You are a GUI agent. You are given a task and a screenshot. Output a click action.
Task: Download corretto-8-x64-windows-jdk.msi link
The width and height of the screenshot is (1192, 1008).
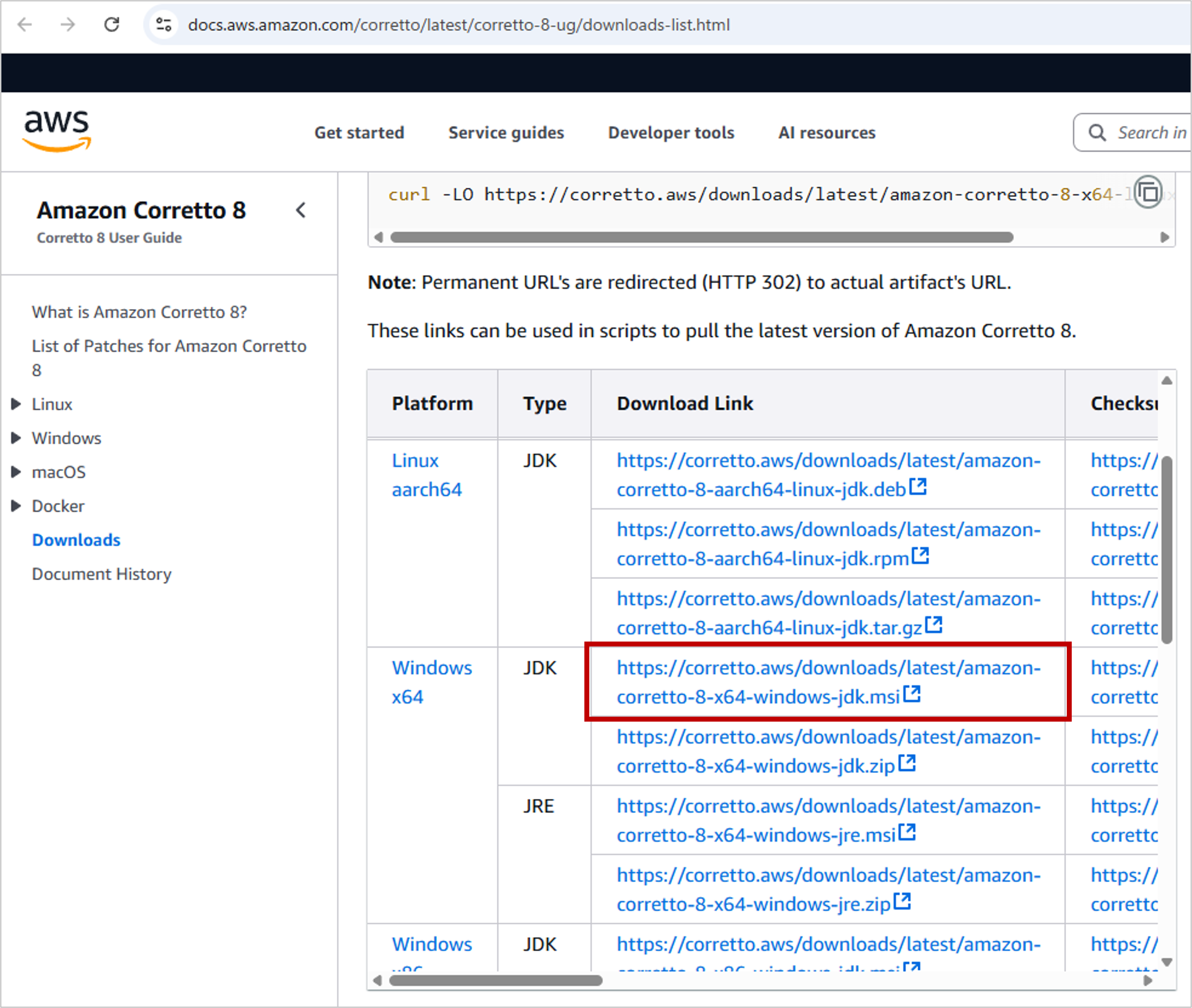(828, 682)
